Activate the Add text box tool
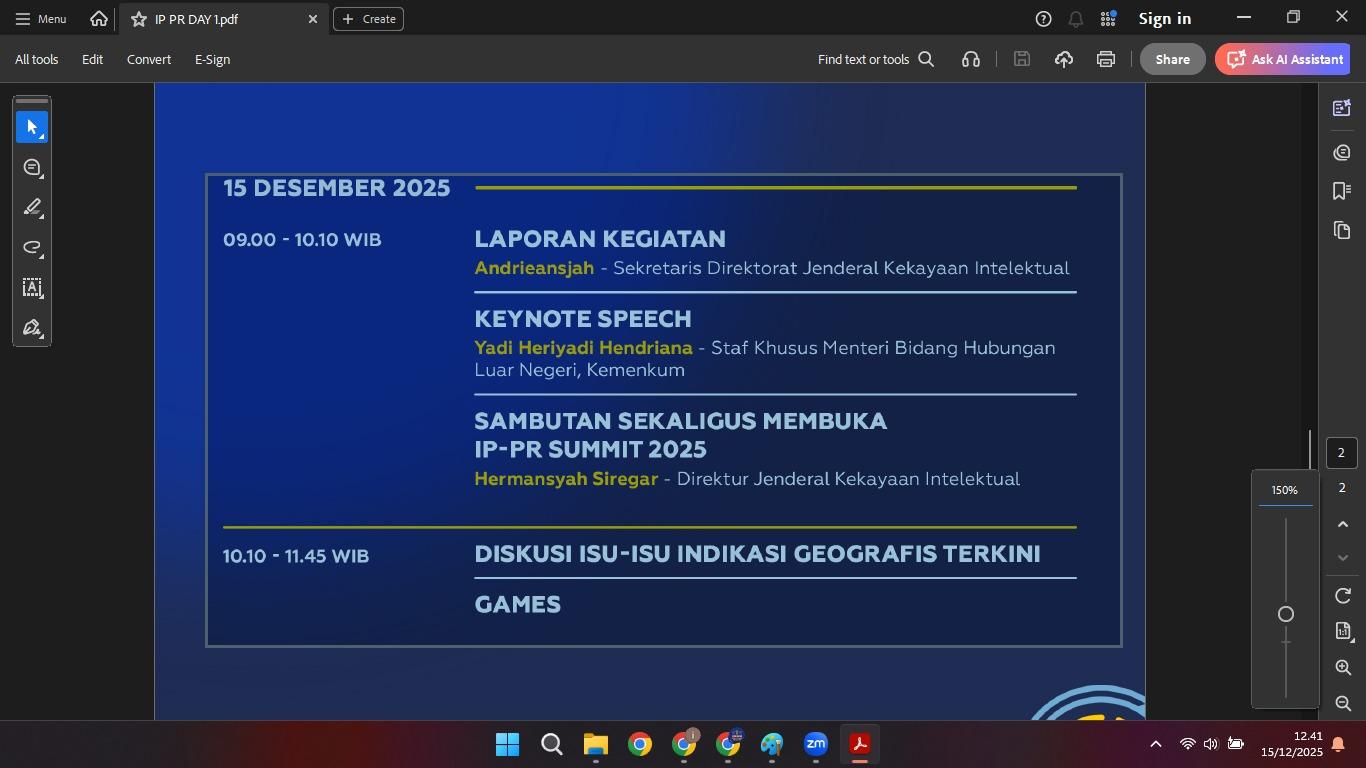Viewport: 1366px width, 768px height. 32,288
